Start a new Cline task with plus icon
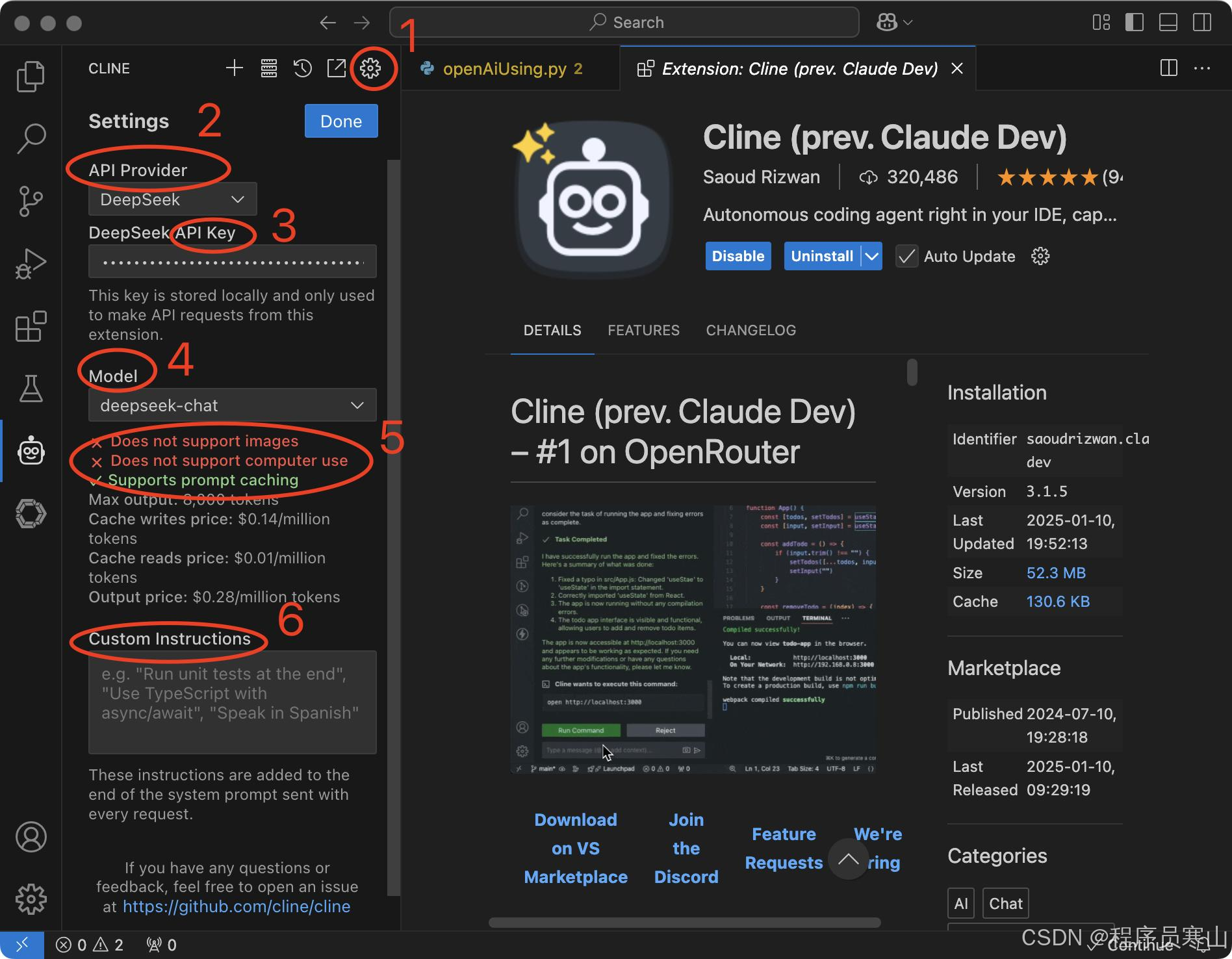Image resolution: width=1232 pixels, height=959 pixels. point(235,68)
